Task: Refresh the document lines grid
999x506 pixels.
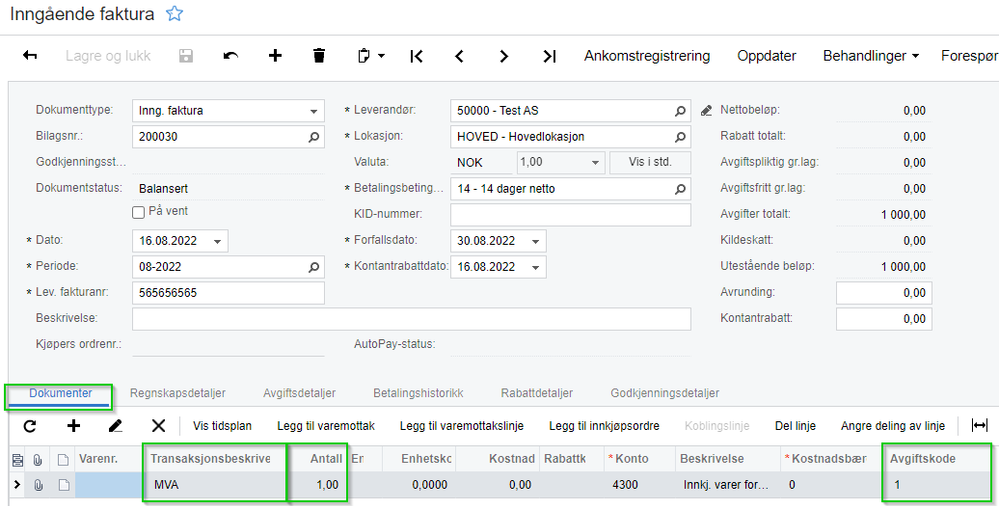Action: (x=30, y=426)
